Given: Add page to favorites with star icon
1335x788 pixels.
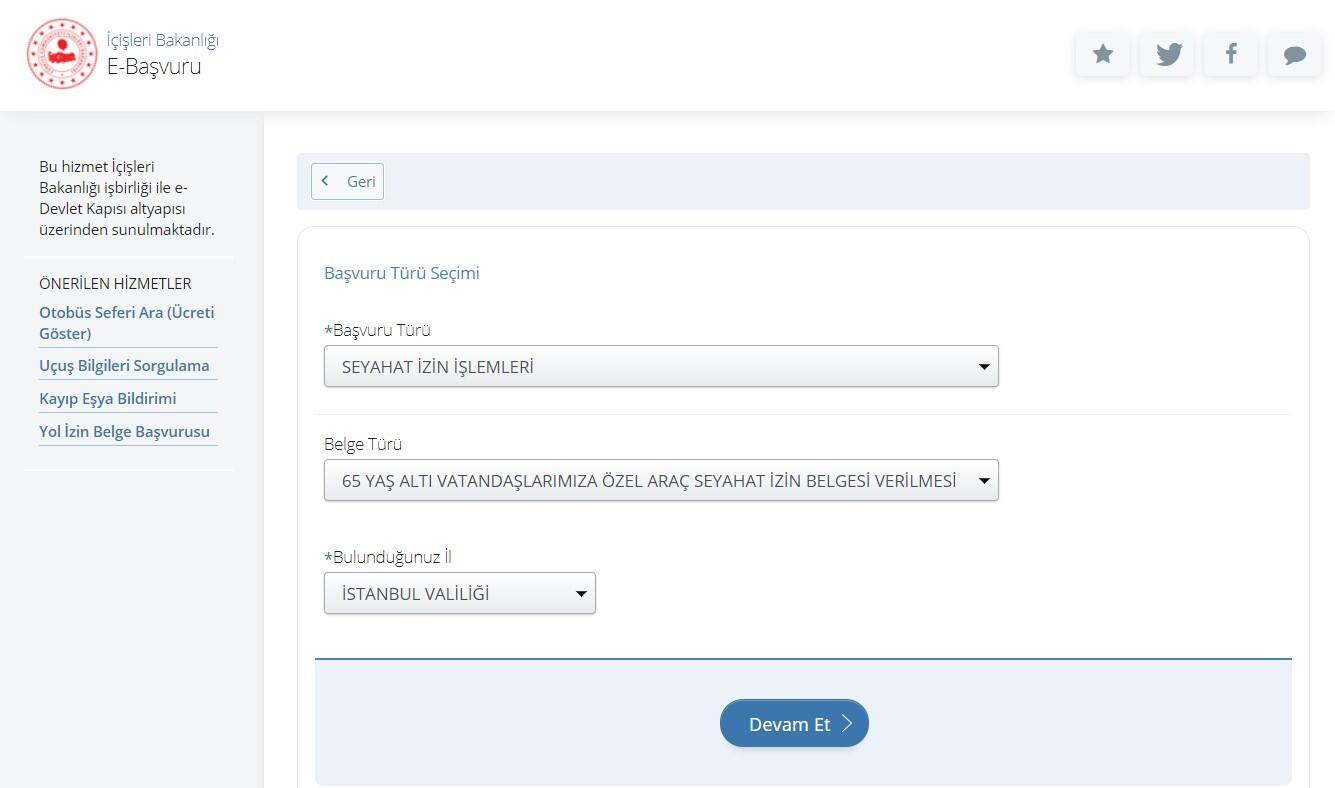Looking at the screenshot, I should 1102,54.
